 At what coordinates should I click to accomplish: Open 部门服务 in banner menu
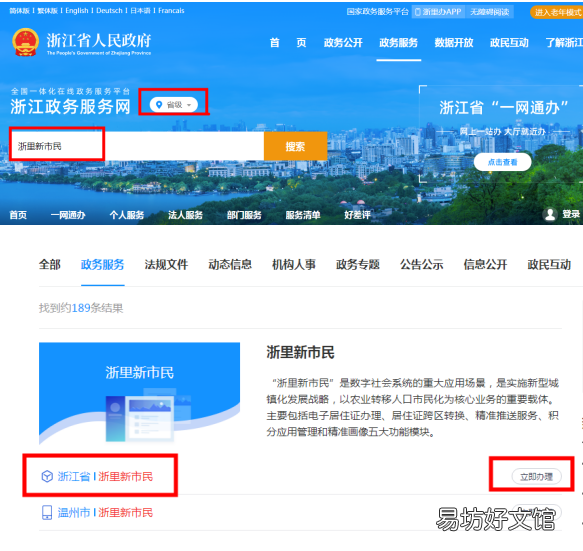coord(244,215)
